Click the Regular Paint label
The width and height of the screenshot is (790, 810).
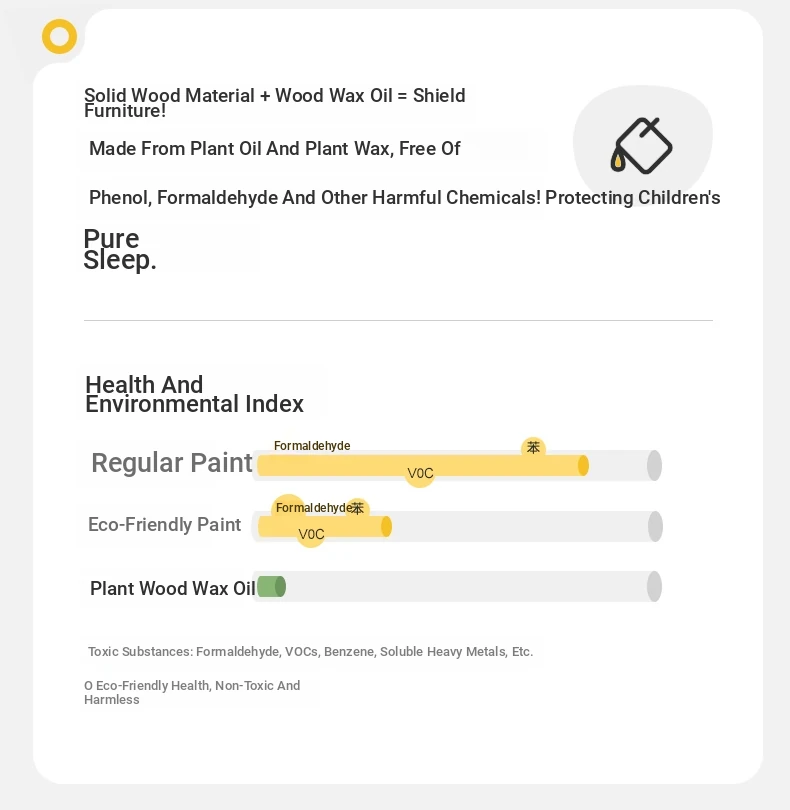coord(172,463)
